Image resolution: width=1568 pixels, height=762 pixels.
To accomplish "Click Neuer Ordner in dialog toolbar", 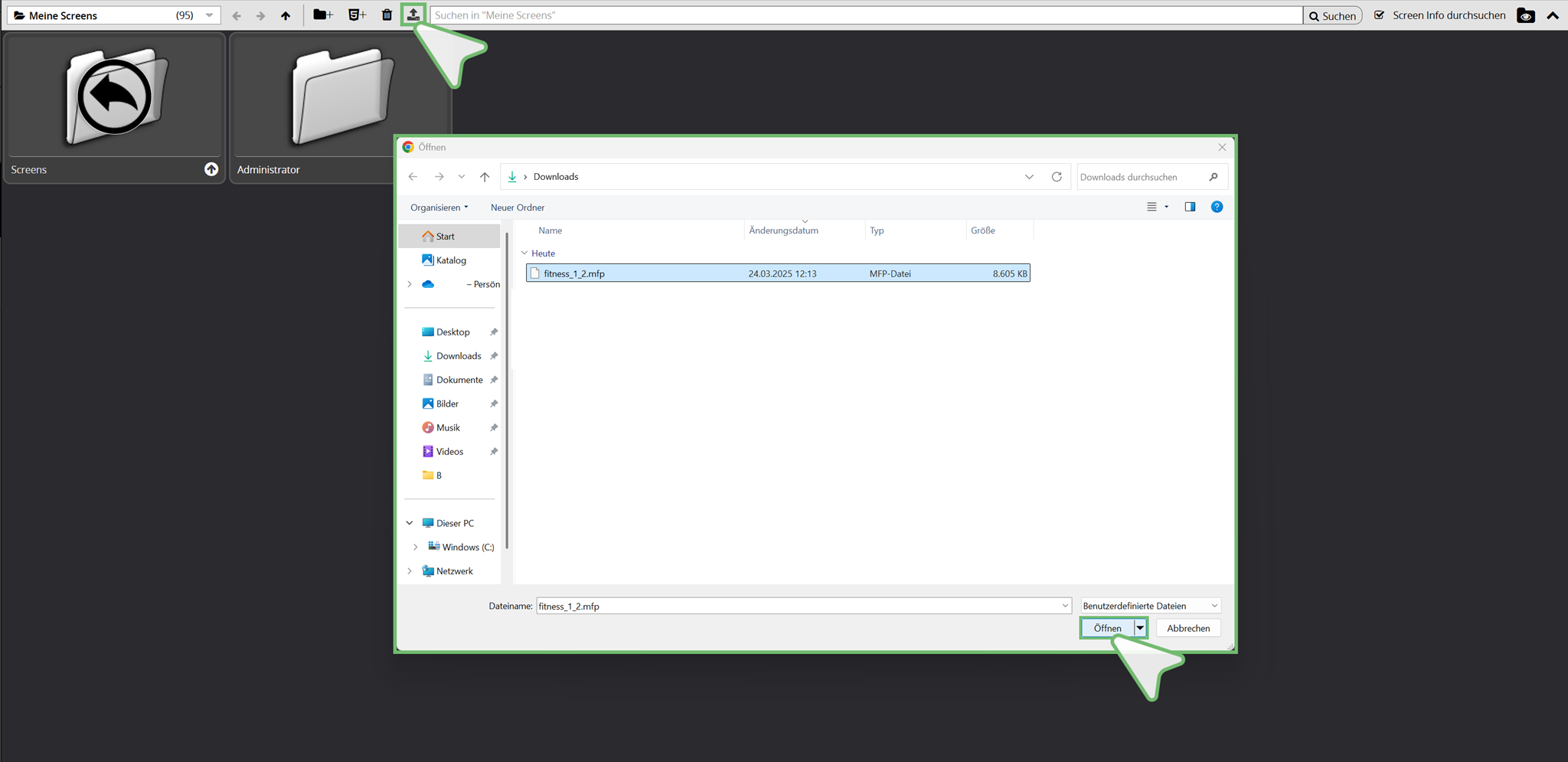I will point(518,208).
